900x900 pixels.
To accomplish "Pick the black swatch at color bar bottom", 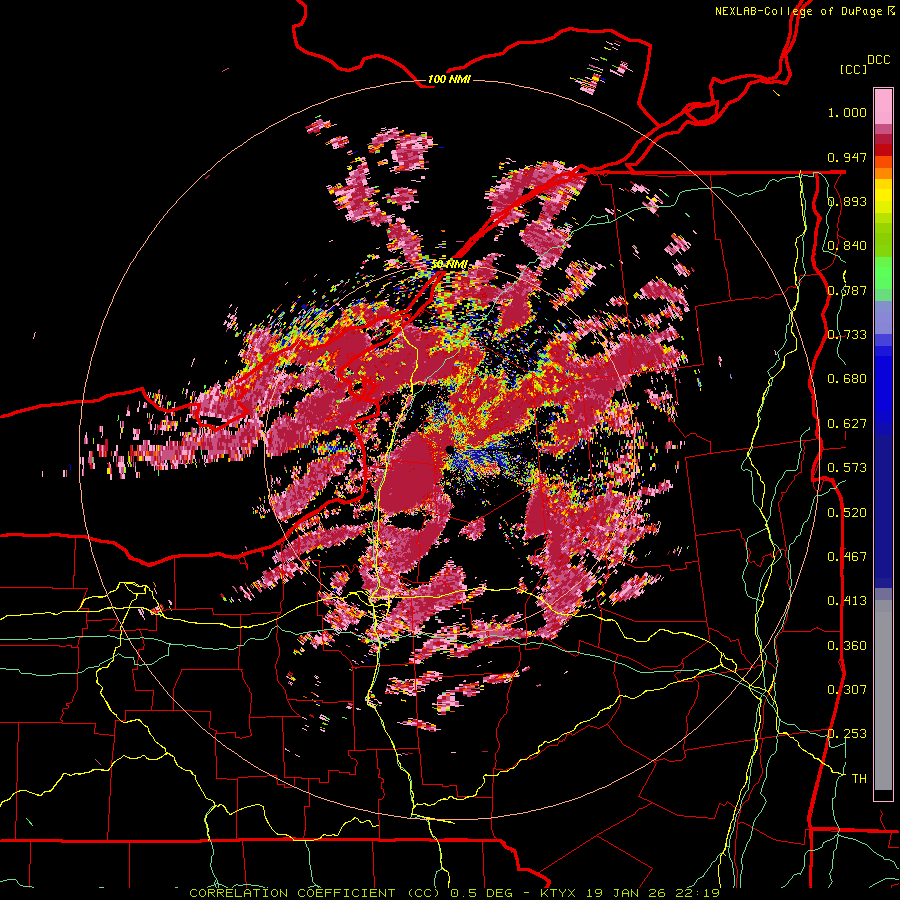I will 883,796.
